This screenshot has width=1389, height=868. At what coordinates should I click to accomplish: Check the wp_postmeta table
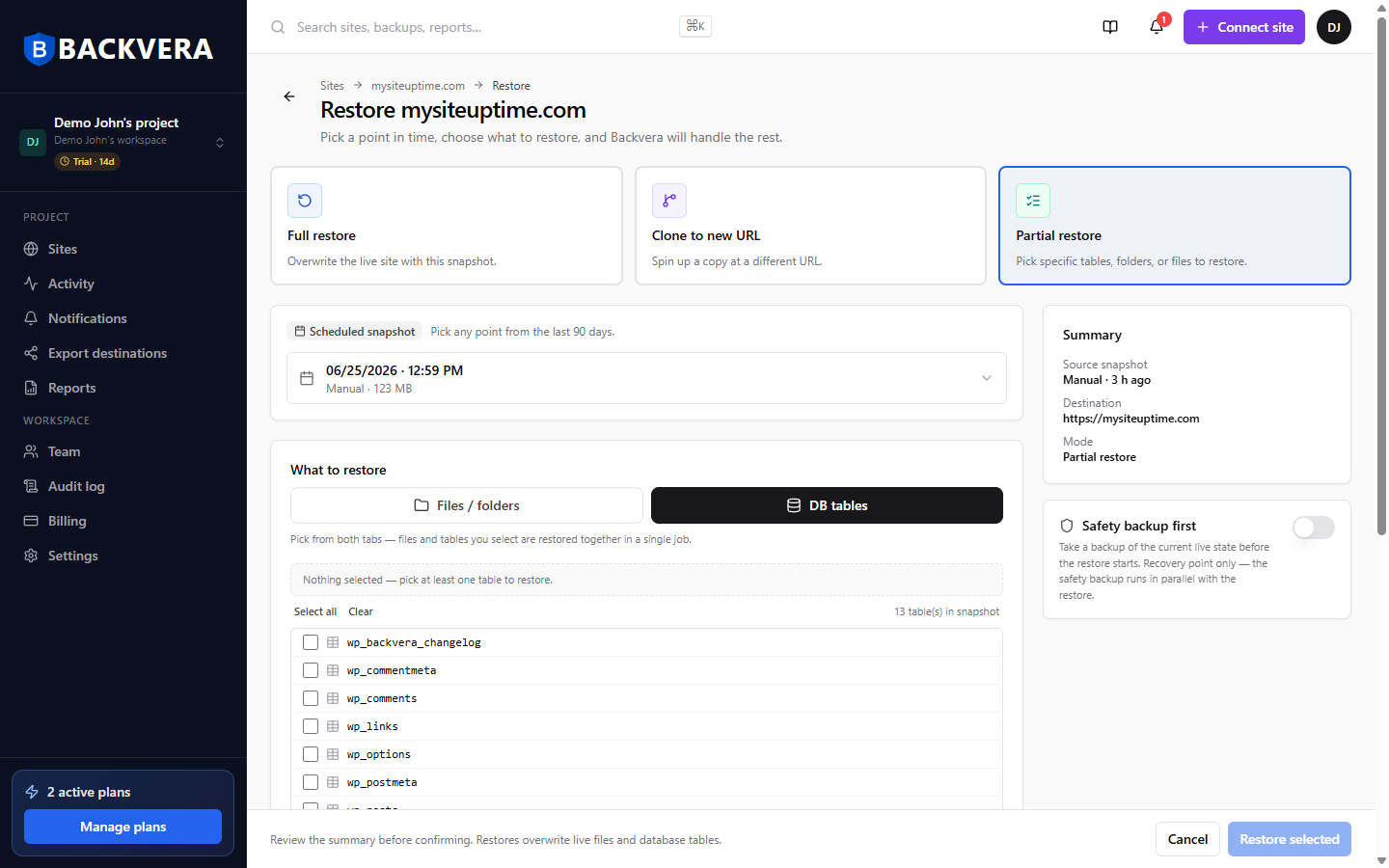(311, 782)
